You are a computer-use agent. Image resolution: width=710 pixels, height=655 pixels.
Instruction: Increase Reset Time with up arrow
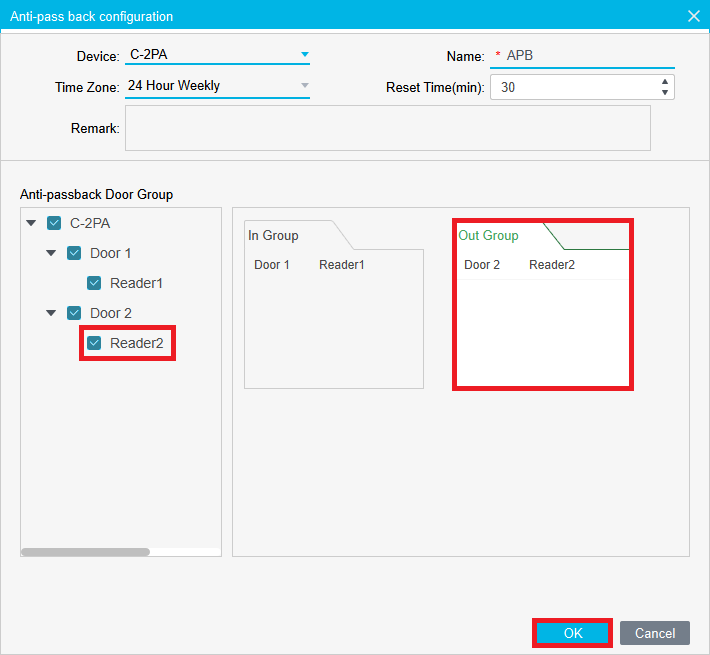coord(665,81)
